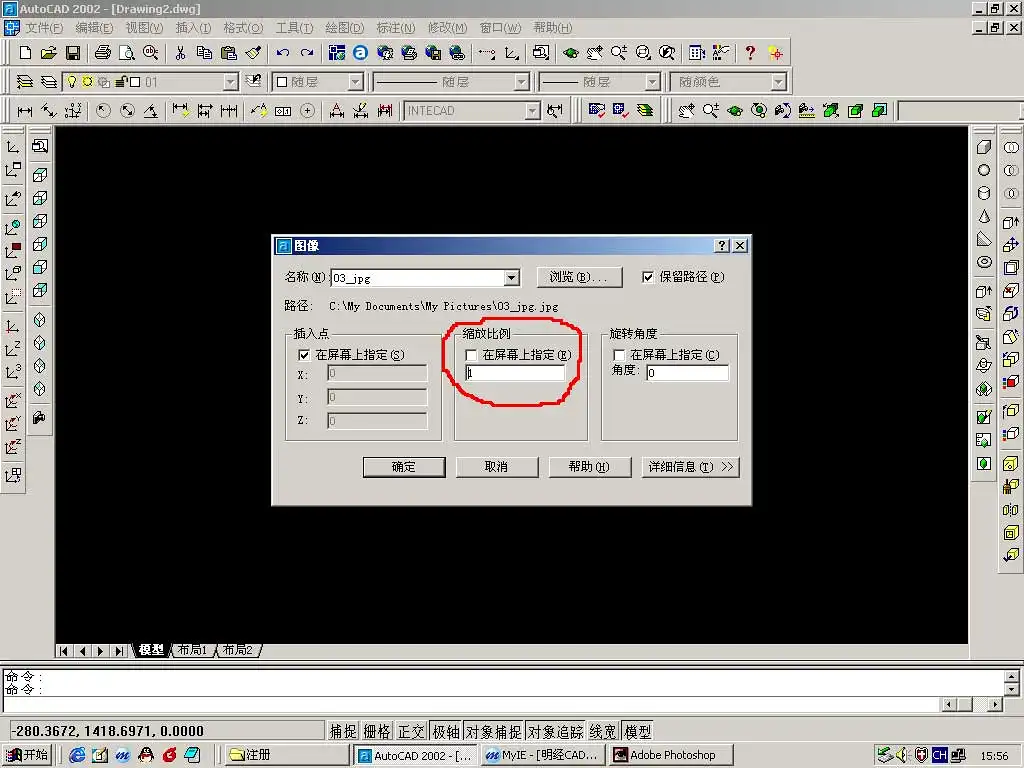Enable 在屏幕上指定 under 缩放比例
Viewport: 1024px width, 768px height.
pyautogui.click(x=472, y=355)
